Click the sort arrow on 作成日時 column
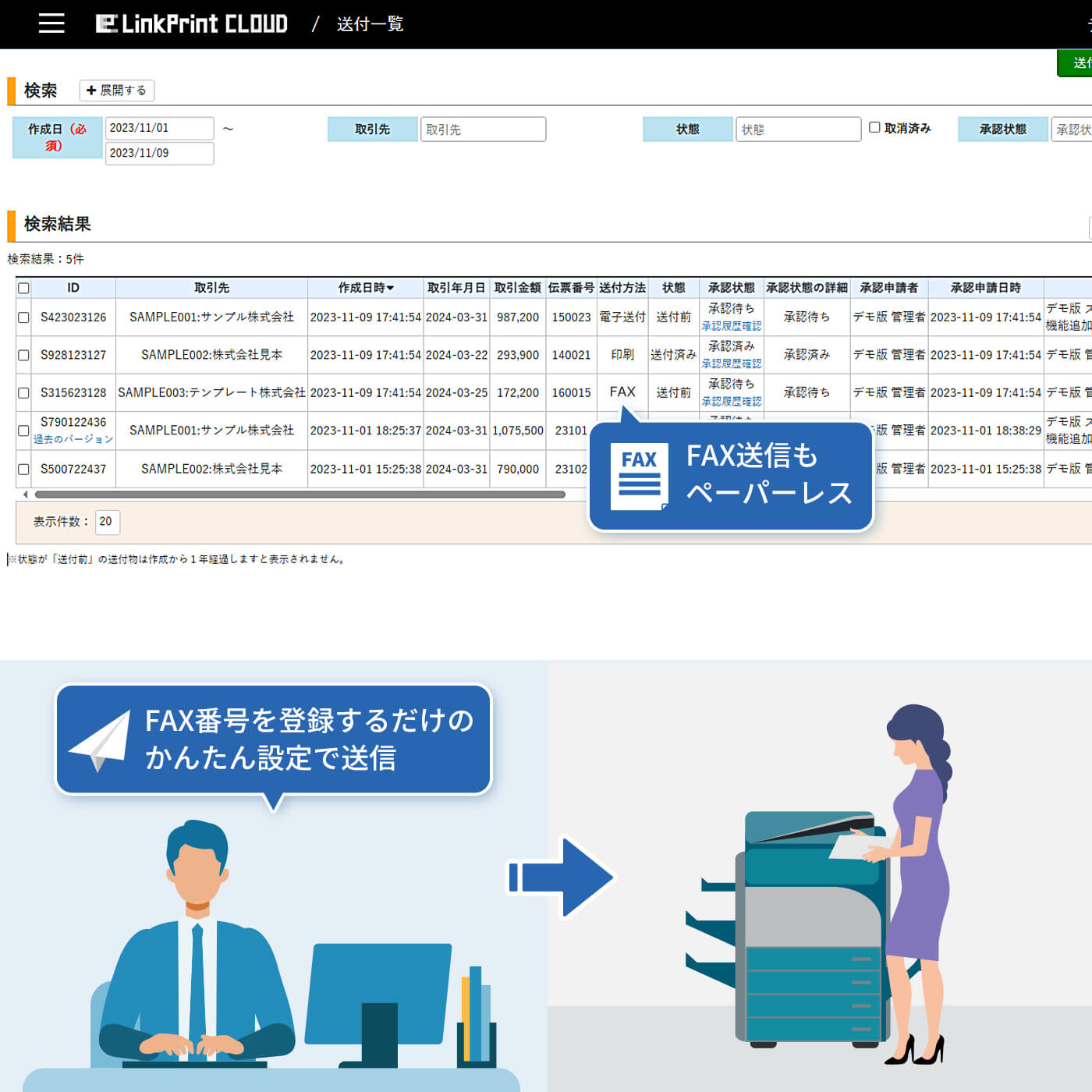 click(x=390, y=288)
